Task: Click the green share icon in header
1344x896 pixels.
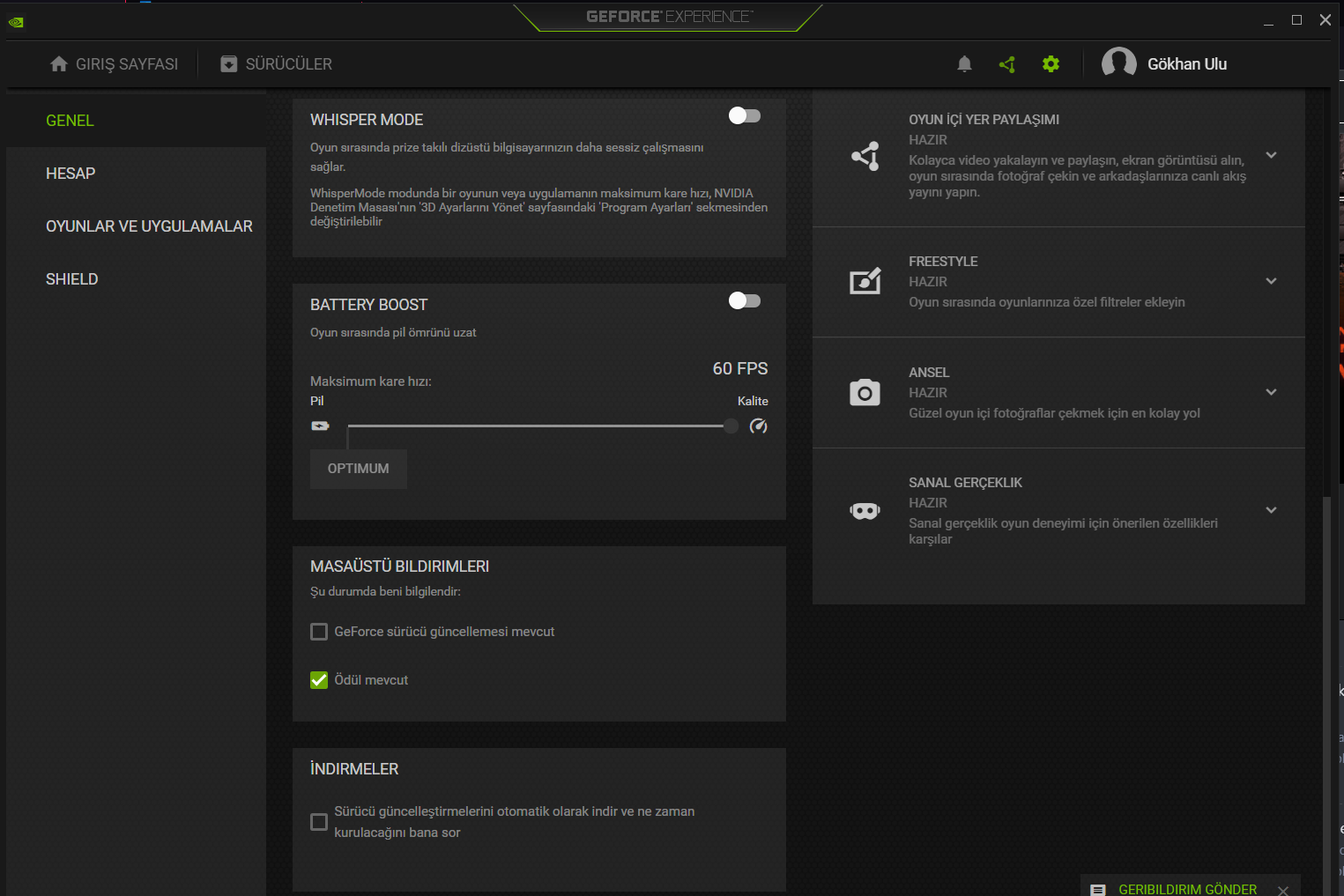Action: pyautogui.click(x=1007, y=64)
